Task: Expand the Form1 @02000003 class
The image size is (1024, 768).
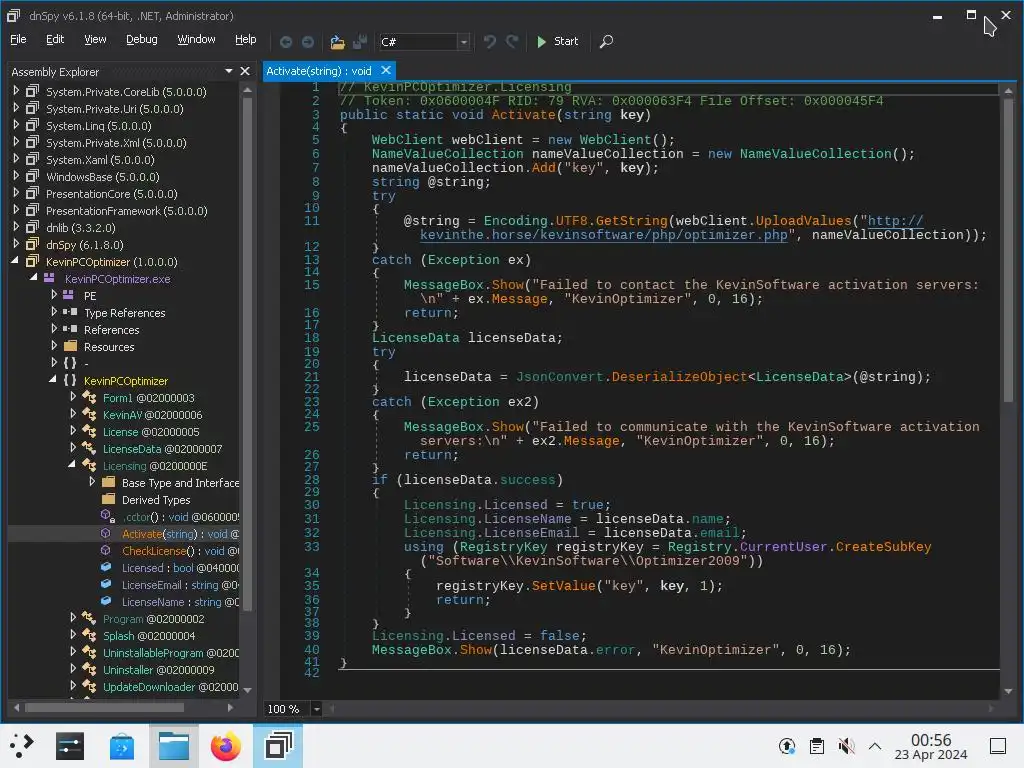Action: point(73,396)
